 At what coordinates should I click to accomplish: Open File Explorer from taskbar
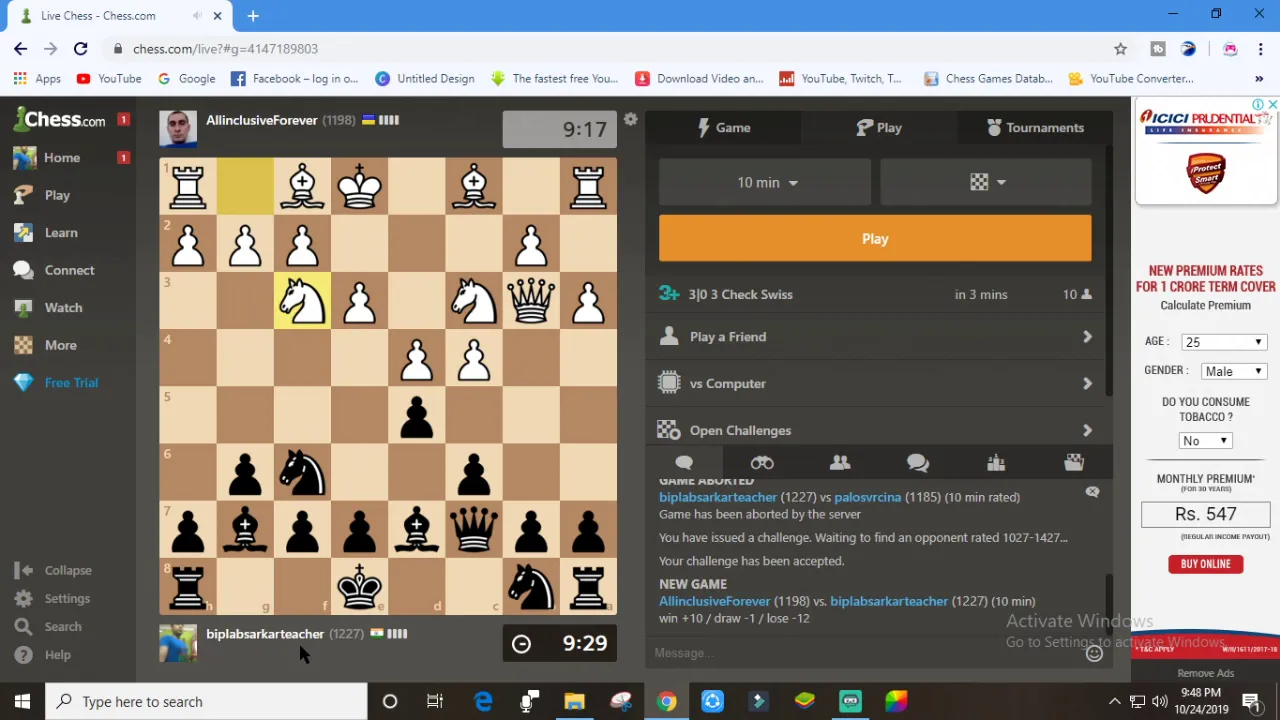click(574, 701)
